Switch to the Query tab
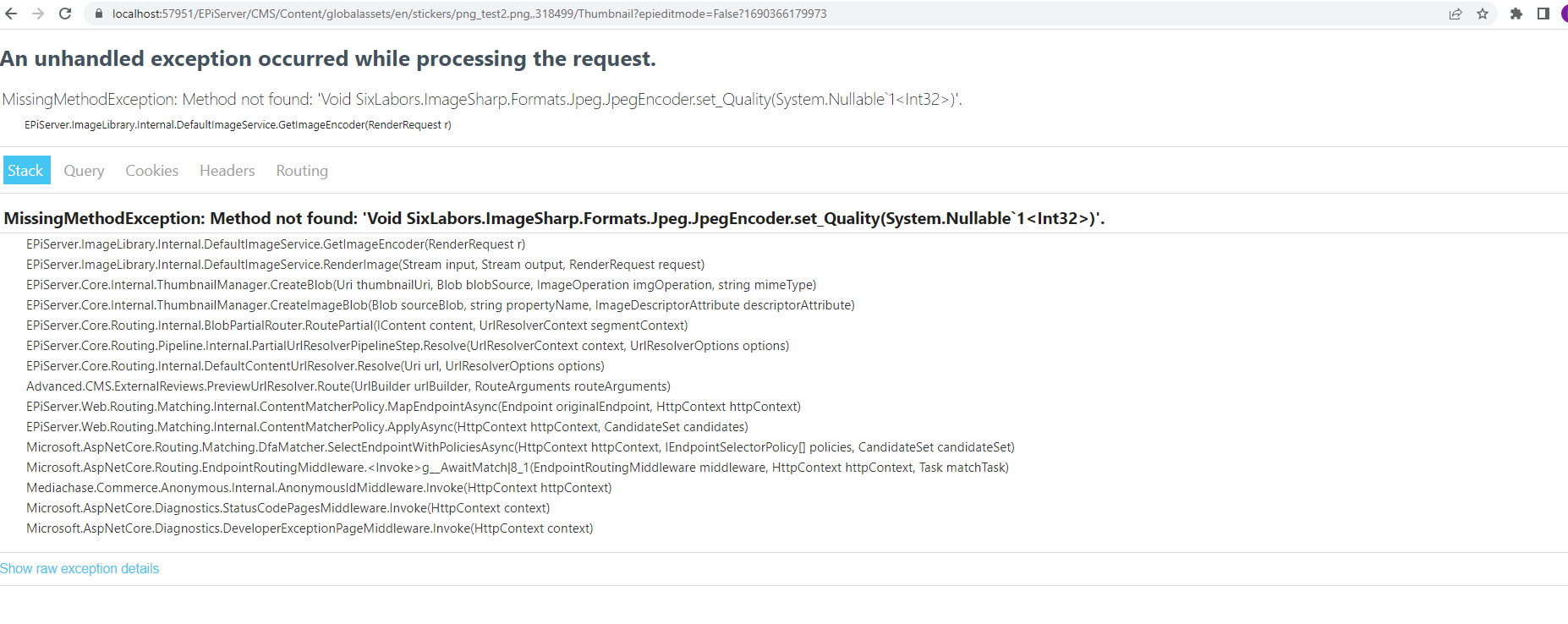This screenshot has width=1568, height=624. [x=85, y=171]
